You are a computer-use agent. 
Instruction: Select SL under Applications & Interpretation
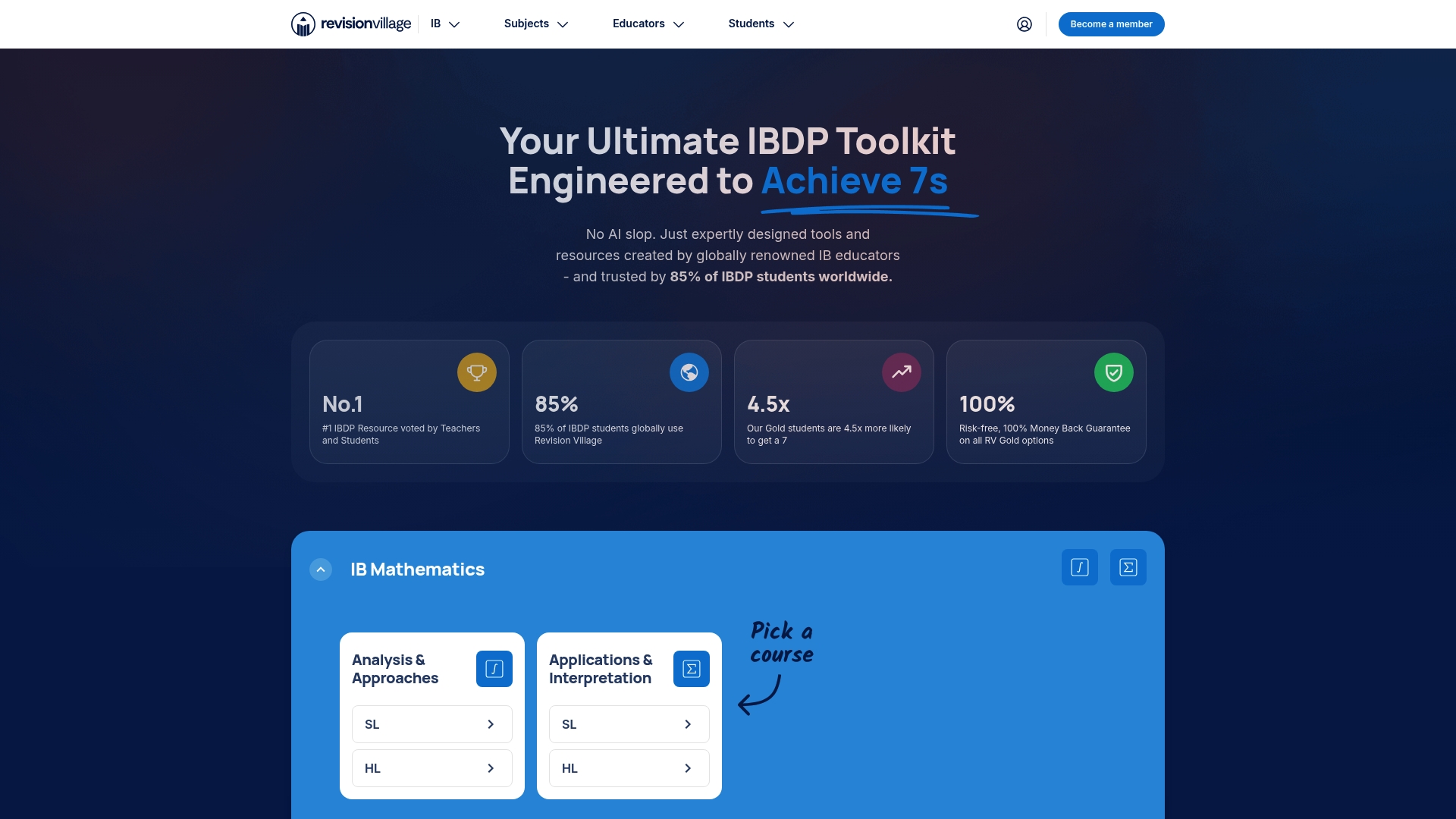pyautogui.click(x=629, y=724)
